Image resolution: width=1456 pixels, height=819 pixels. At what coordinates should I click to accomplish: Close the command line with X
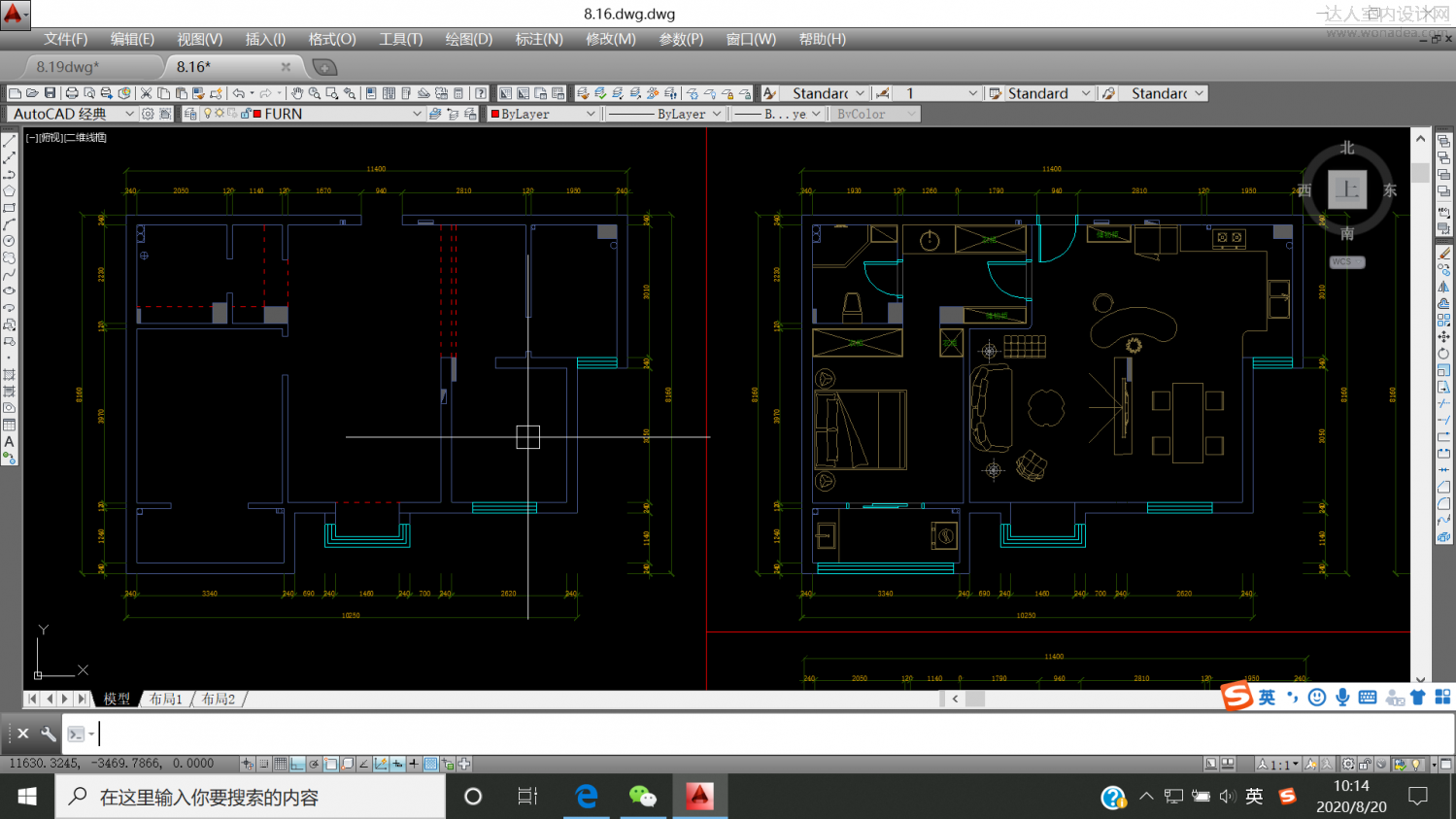coord(23,734)
